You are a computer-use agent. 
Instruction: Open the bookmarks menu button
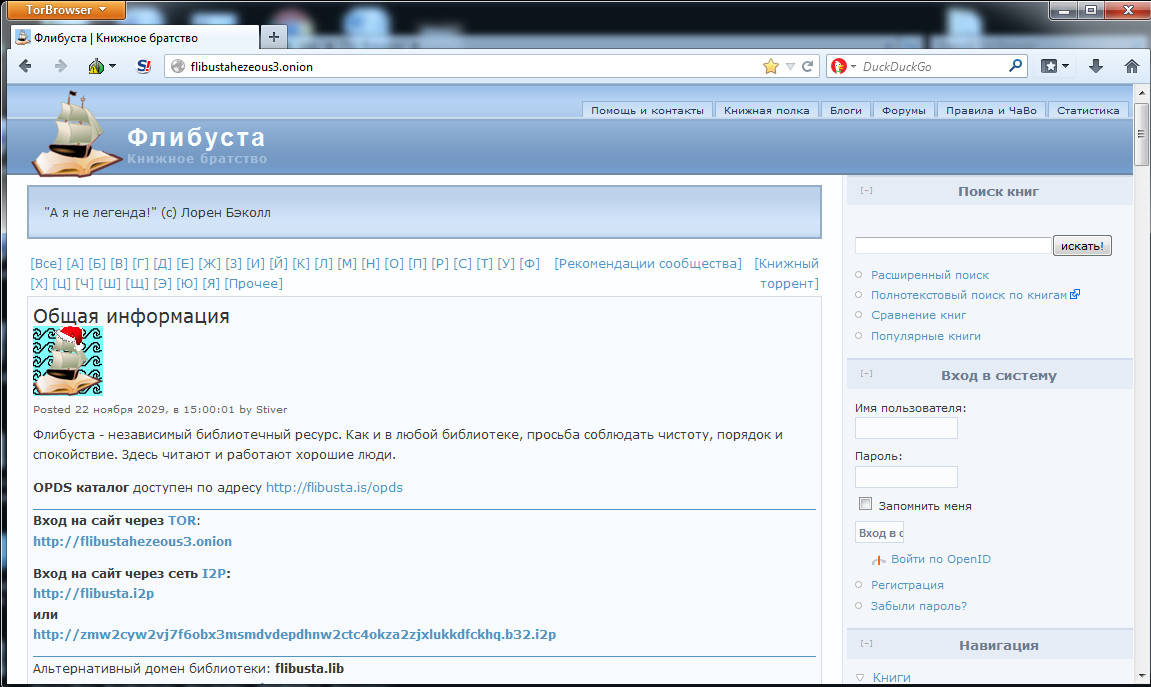click(1056, 66)
